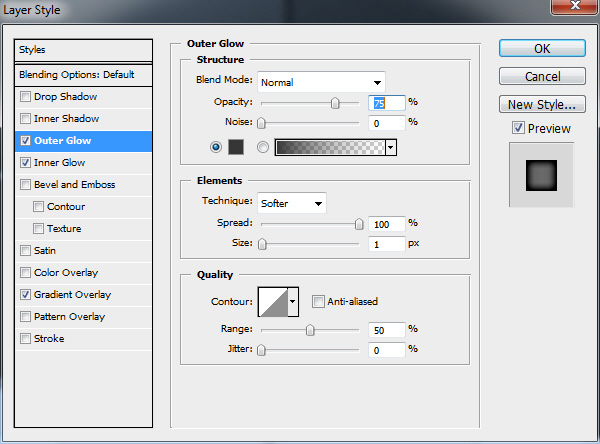Uncheck the Inner Glow checkbox

(x=25, y=163)
